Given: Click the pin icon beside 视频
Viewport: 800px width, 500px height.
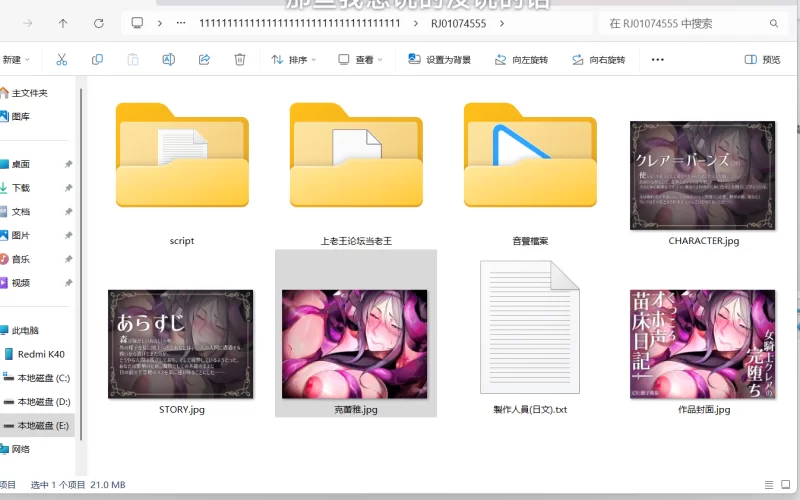Looking at the screenshot, I should (x=68, y=283).
